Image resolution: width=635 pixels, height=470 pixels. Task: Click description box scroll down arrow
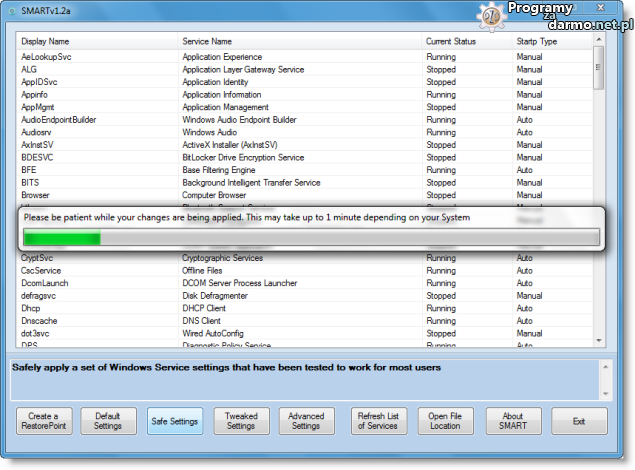pos(606,393)
